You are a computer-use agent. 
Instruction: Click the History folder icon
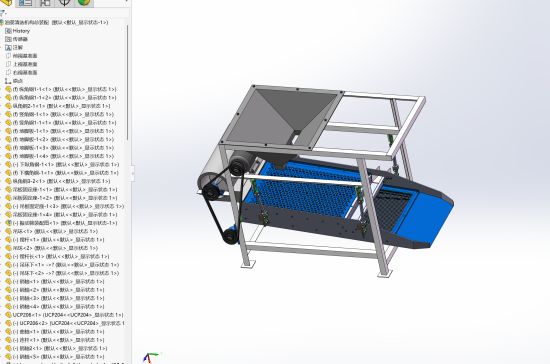pyautogui.click(x=8, y=31)
